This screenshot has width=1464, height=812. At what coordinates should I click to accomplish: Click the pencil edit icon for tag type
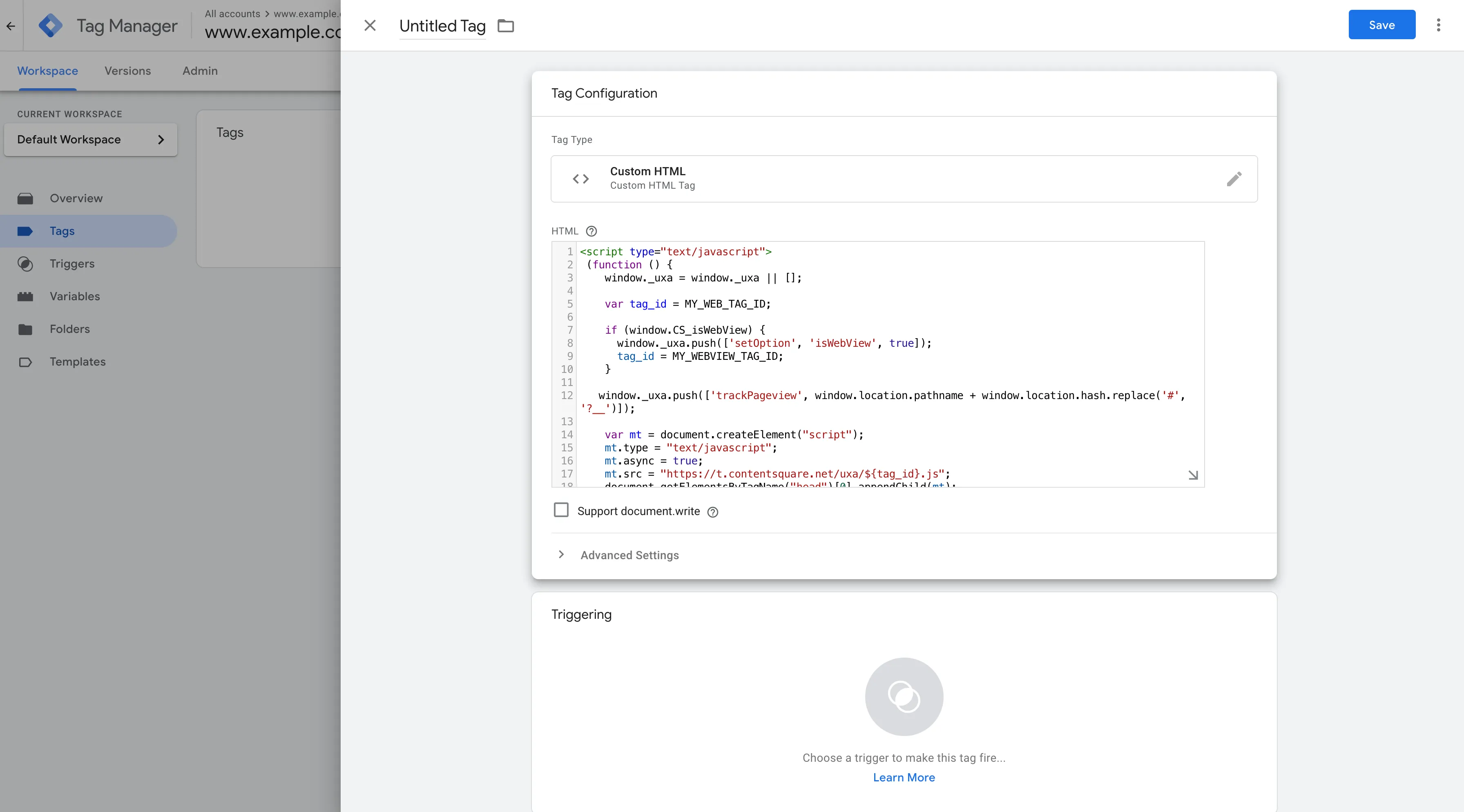coord(1234,179)
